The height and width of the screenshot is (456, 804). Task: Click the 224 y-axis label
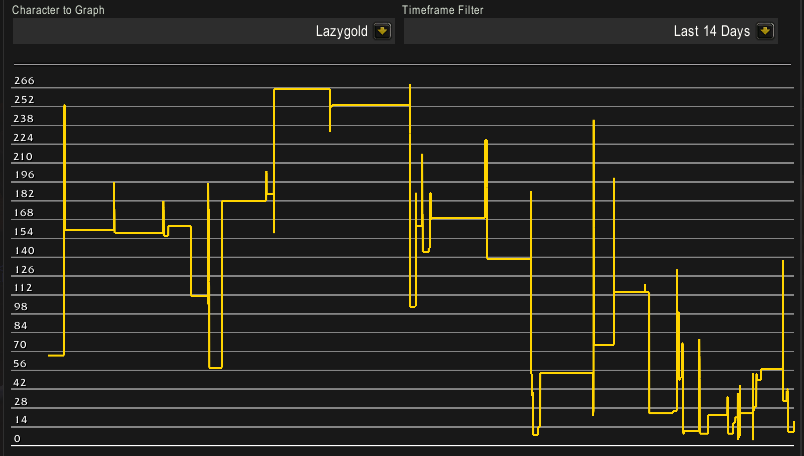24,138
